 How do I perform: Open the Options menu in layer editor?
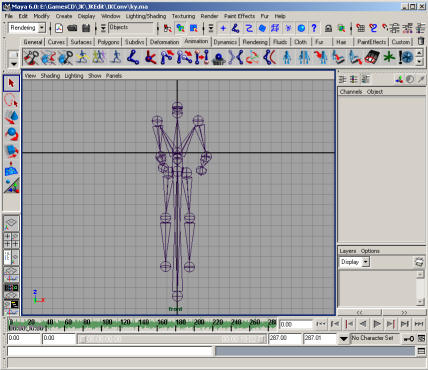coord(370,251)
